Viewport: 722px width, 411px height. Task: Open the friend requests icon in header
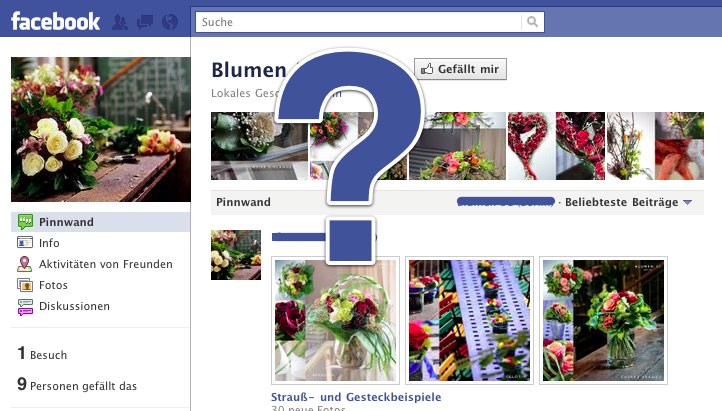click(x=120, y=22)
